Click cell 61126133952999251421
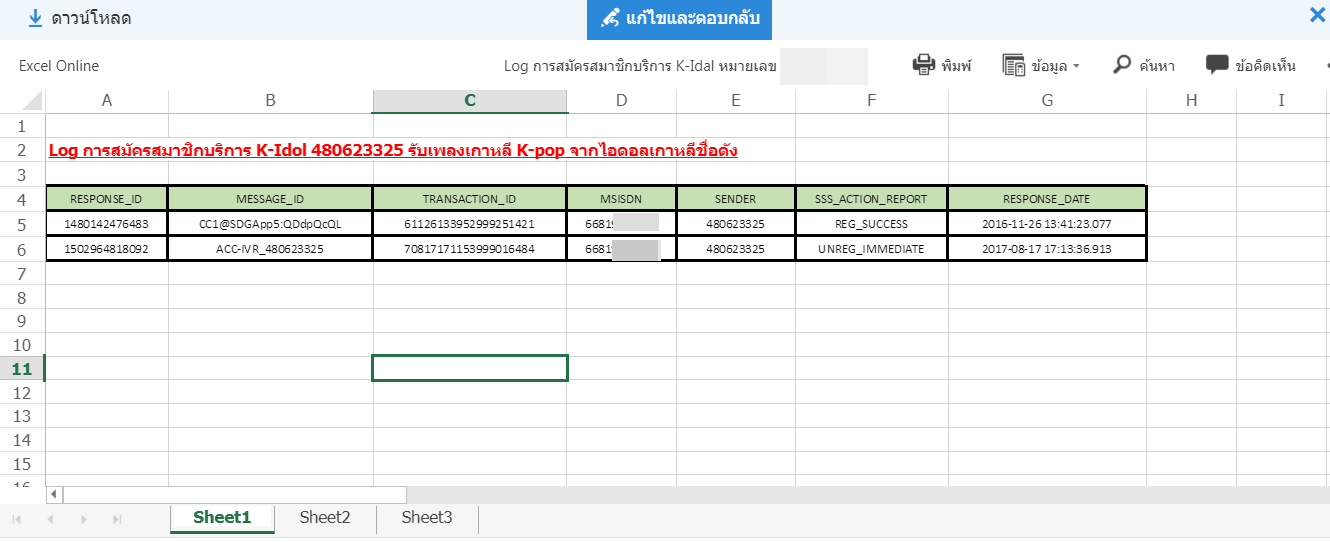Screen dimensions: 1330x542 [470, 224]
